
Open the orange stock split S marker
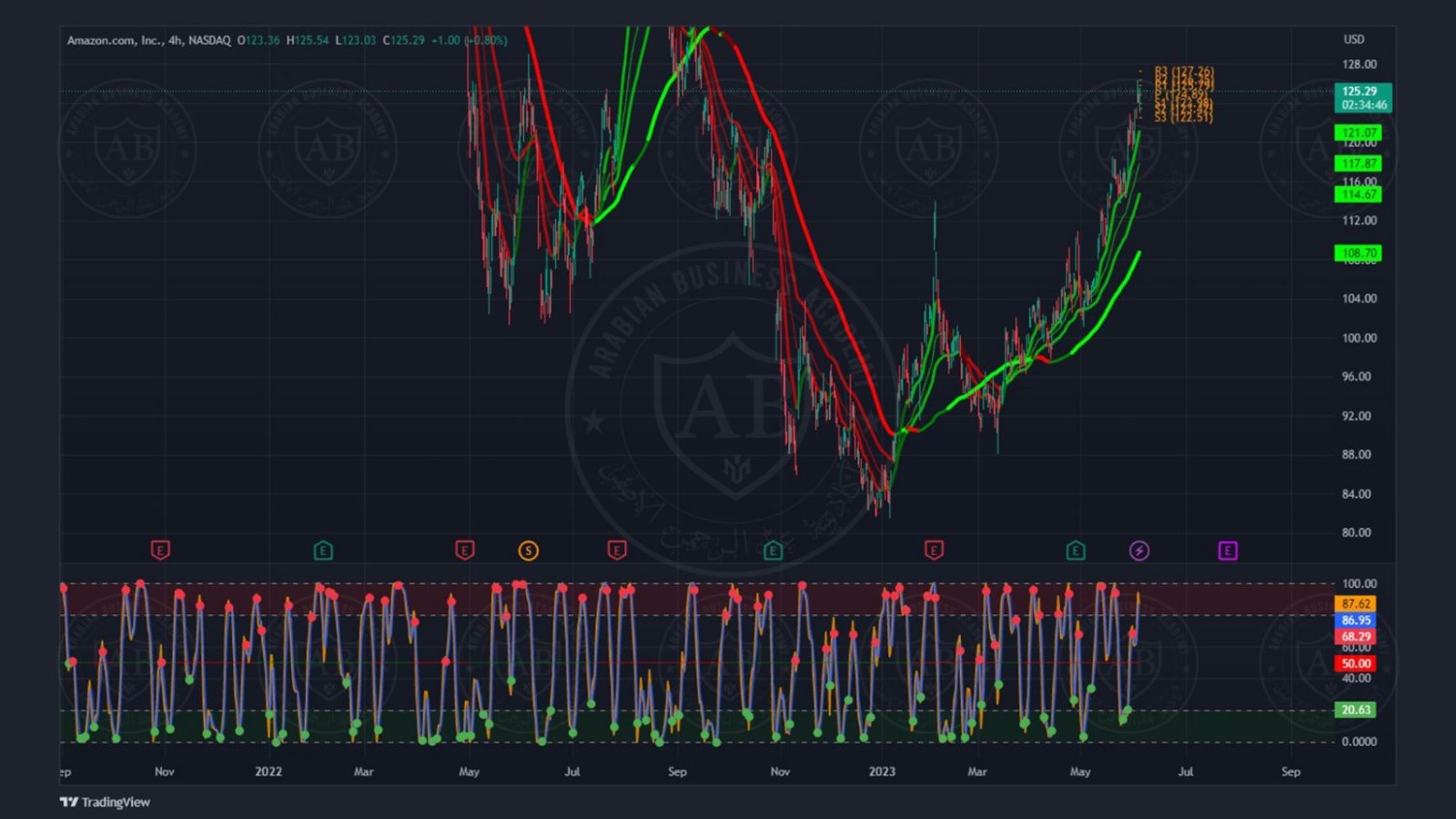[528, 550]
